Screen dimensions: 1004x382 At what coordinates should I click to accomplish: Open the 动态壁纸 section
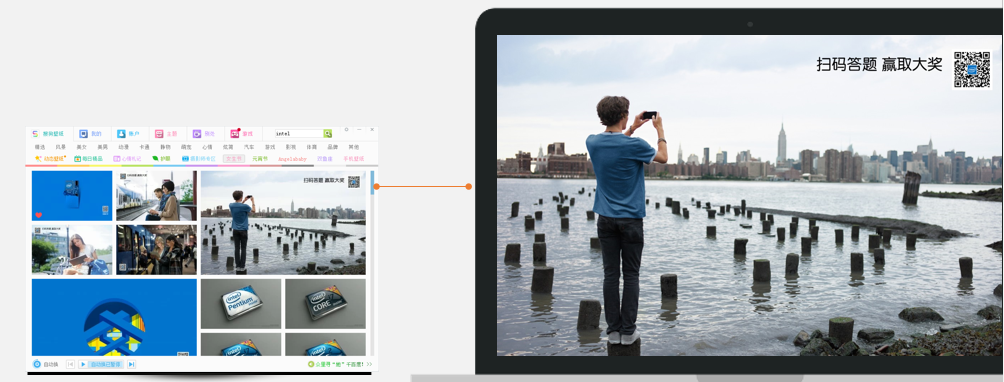coord(51,158)
